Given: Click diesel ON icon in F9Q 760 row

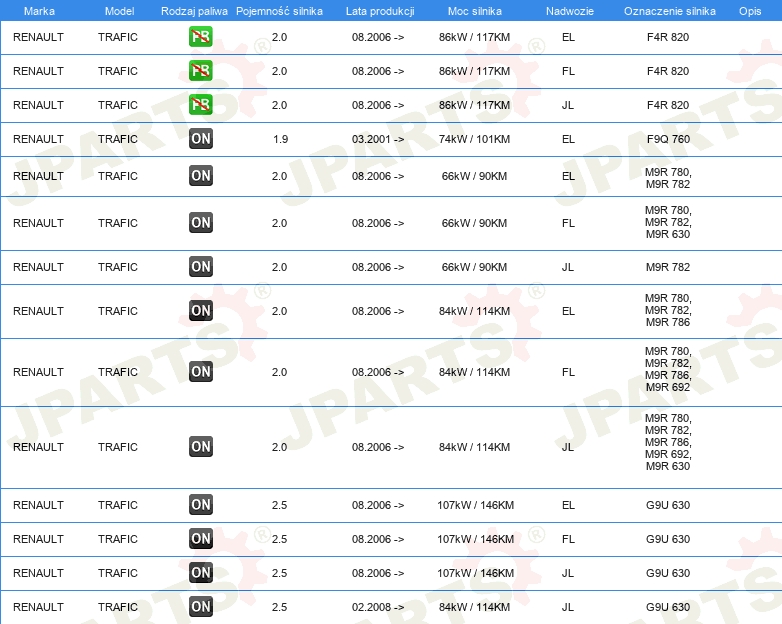Looking at the screenshot, I should point(200,139).
